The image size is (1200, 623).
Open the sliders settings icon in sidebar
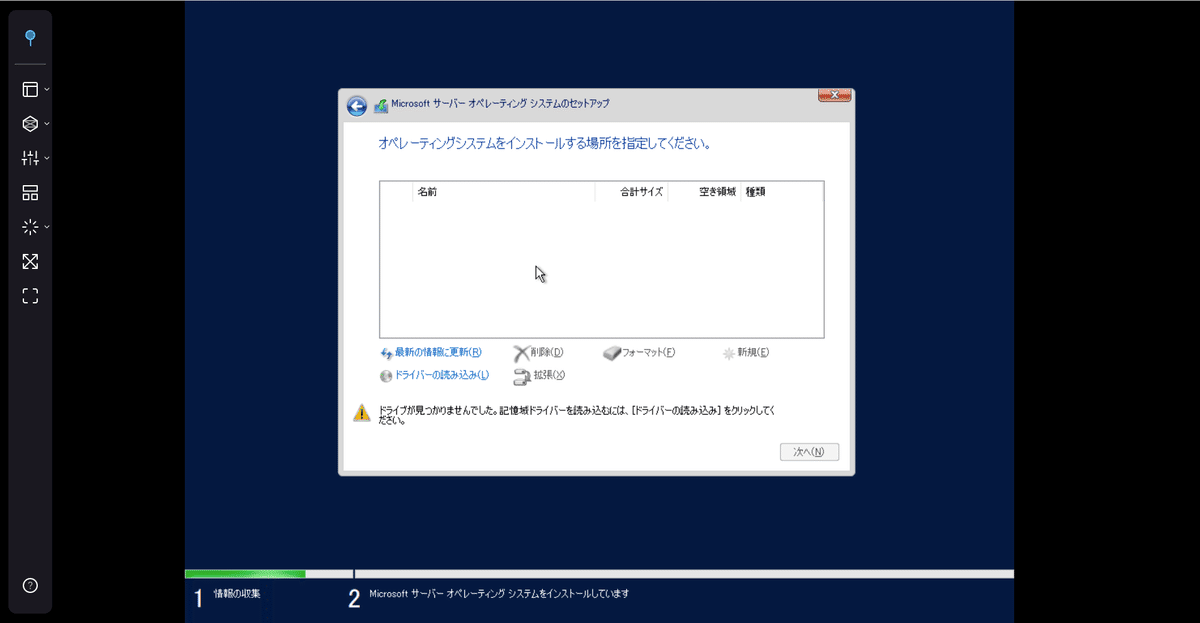[x=30, y=158]
